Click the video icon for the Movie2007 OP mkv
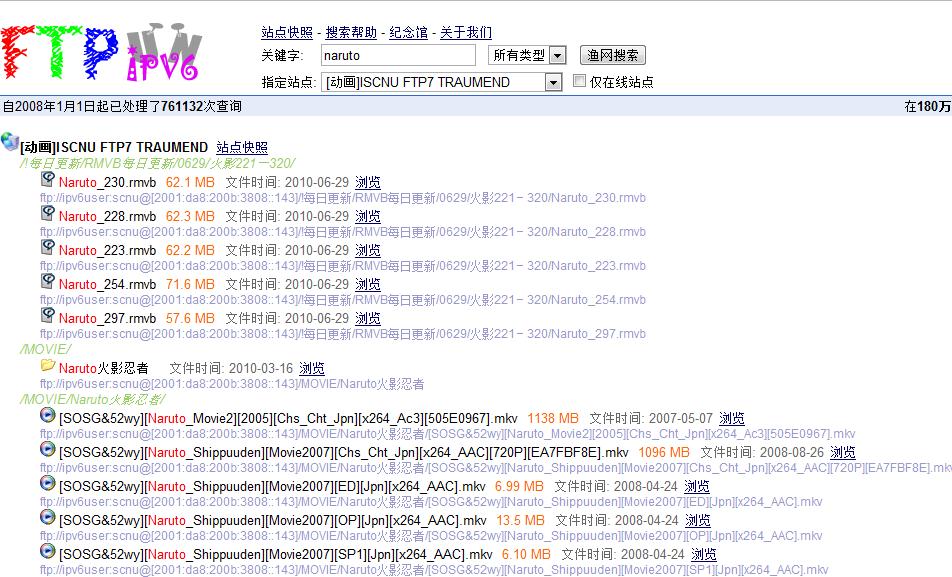The image size is (952, 577). [x=47, y=517]
